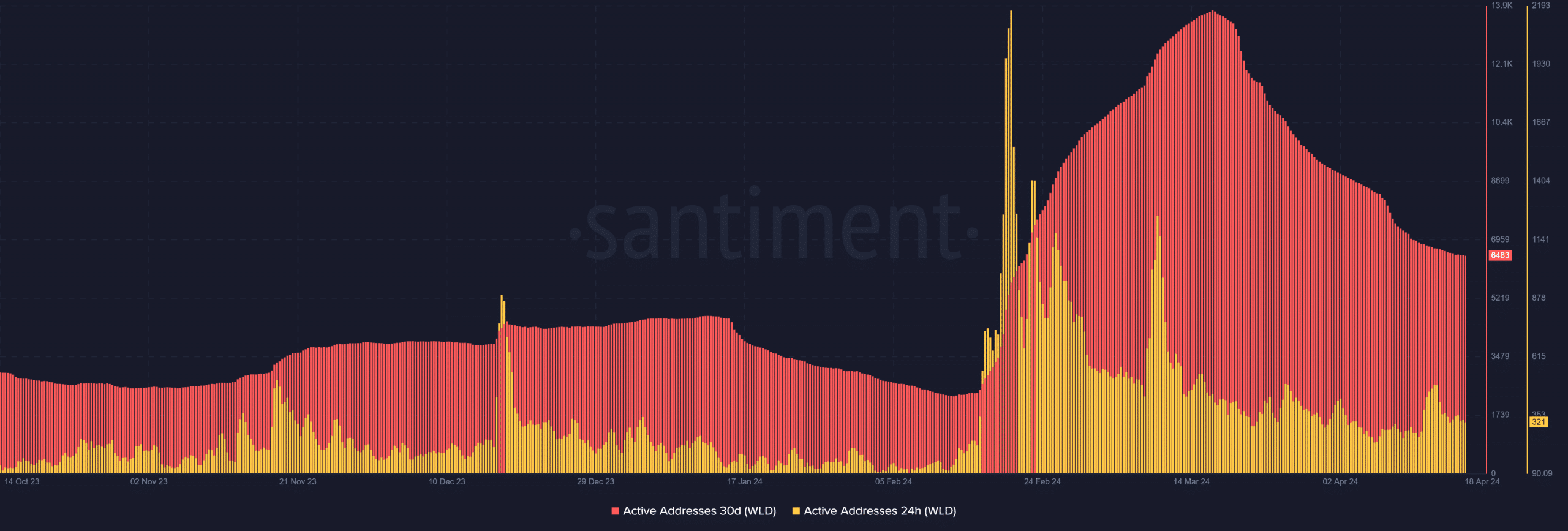
Task: Select the 17 Jan 24 date label
Action: tap(744, 481)
